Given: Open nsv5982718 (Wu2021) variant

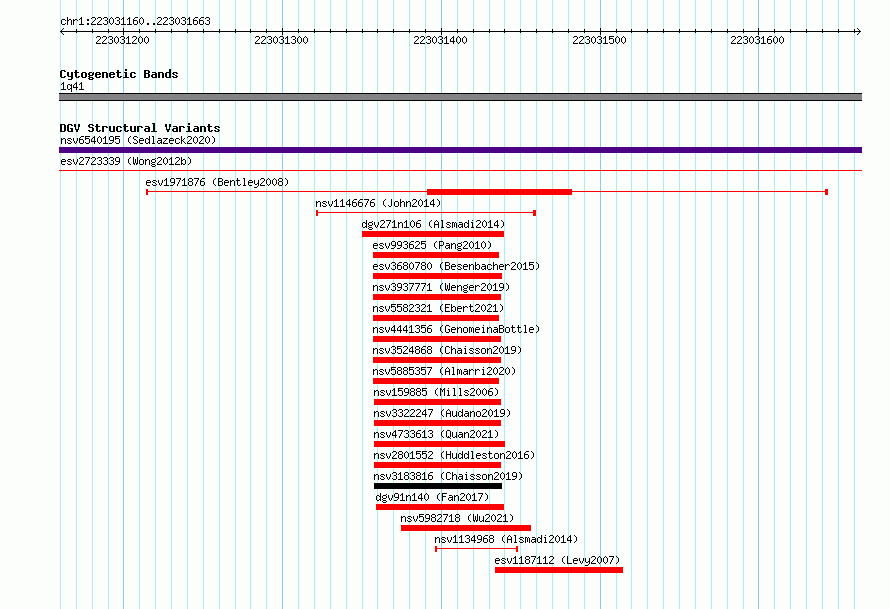Looking at the screenshot, I should [x=457, y=518].
